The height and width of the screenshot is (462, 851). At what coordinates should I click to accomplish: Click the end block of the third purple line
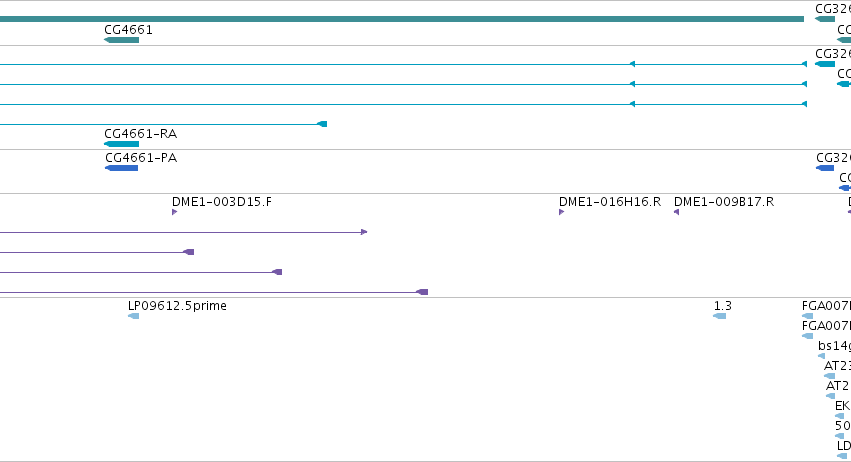click(277, 272)
